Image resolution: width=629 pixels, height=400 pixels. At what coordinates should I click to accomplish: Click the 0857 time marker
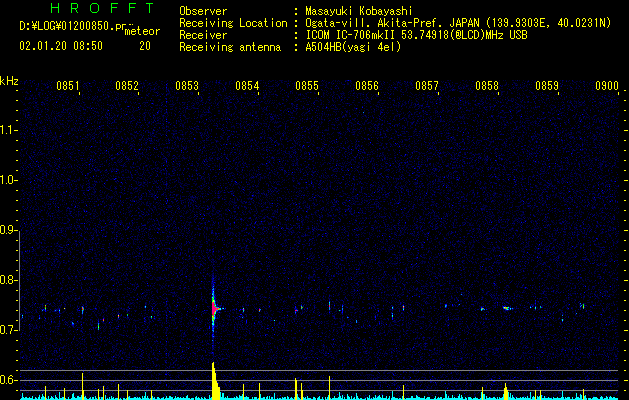click(x=427, y=86)
